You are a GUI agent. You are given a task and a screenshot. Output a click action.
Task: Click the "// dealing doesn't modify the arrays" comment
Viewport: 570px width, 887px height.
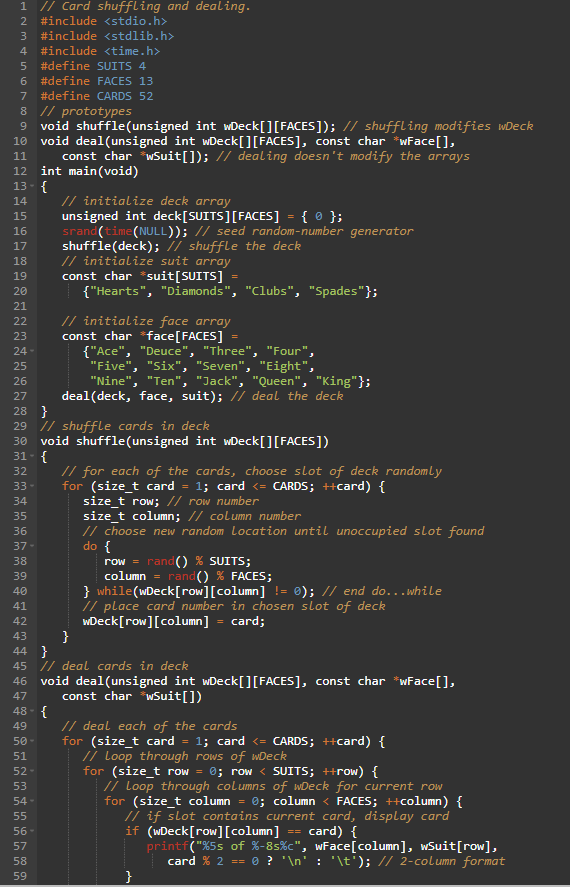pos(343,156)
